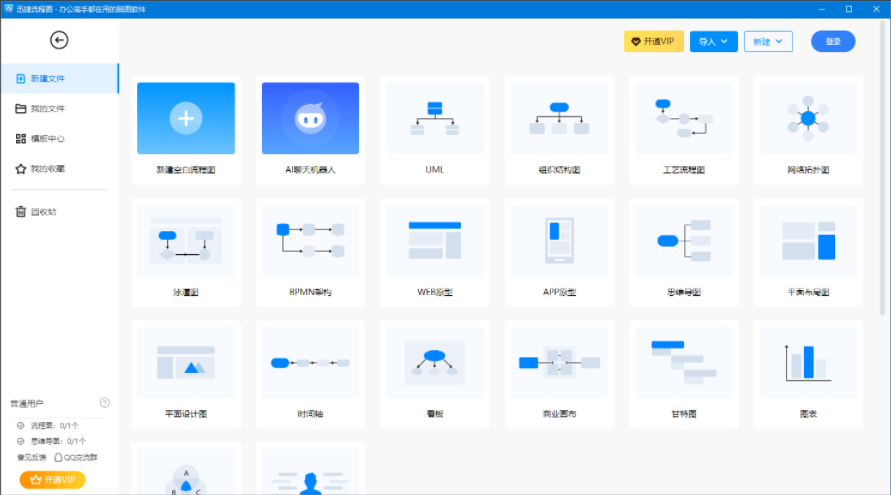Expand the 导入 import dropdown
Image resolution: width=891 pixels, height=495 pixels.
[714, 42]
